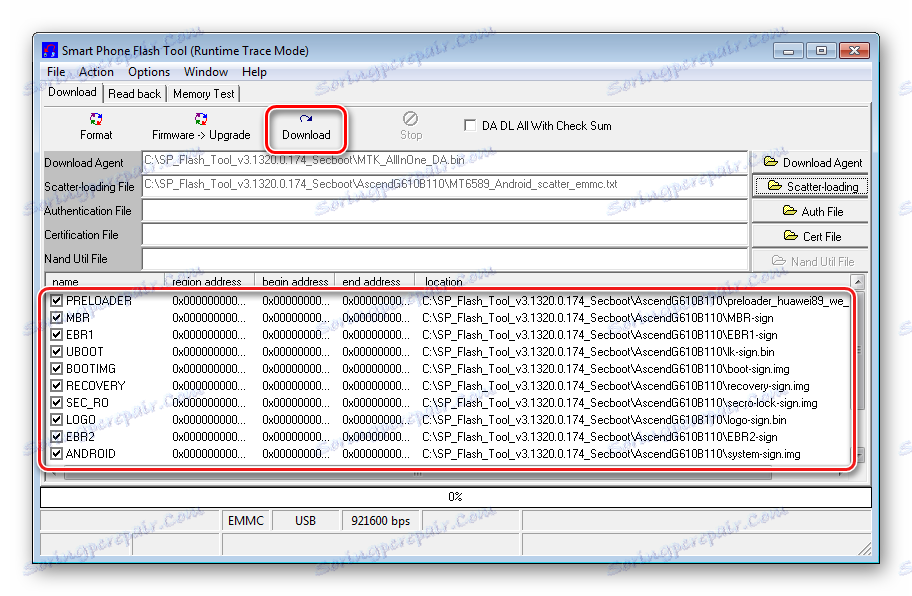The image size is (912, 596).
Task: Open the File menu
Action: 56,72
